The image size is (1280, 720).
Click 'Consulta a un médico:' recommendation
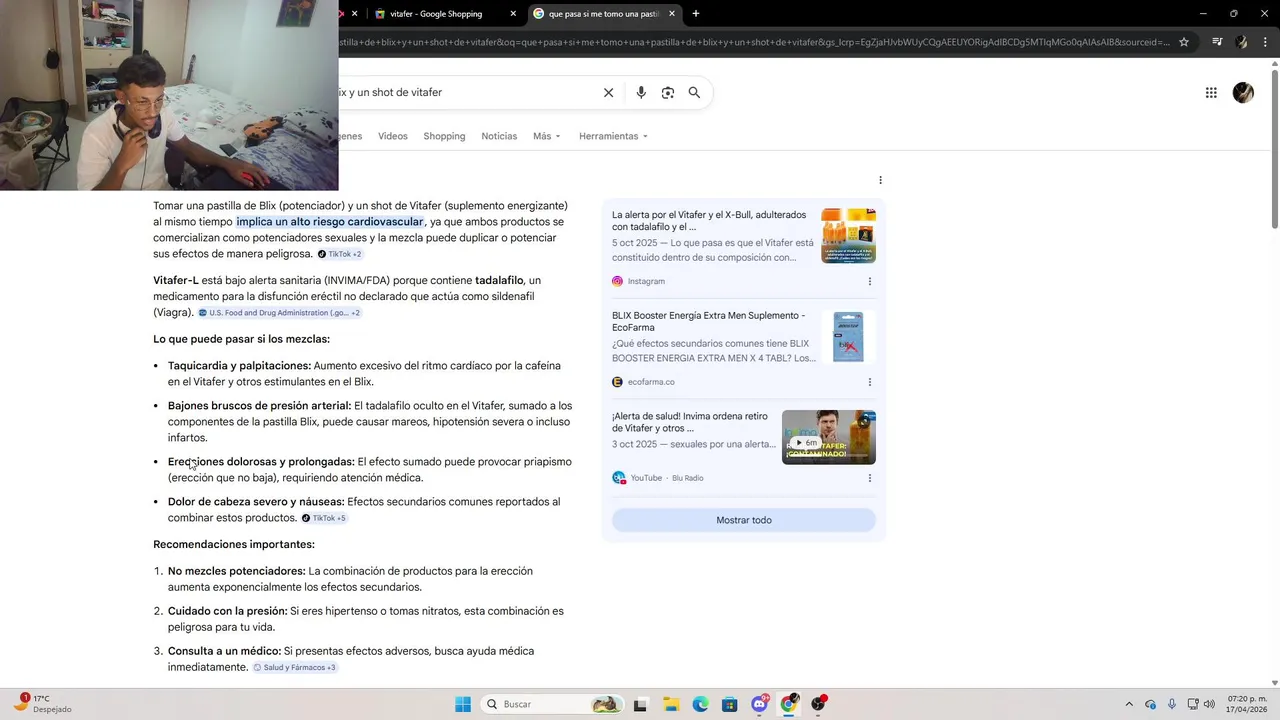pos(224,651)
